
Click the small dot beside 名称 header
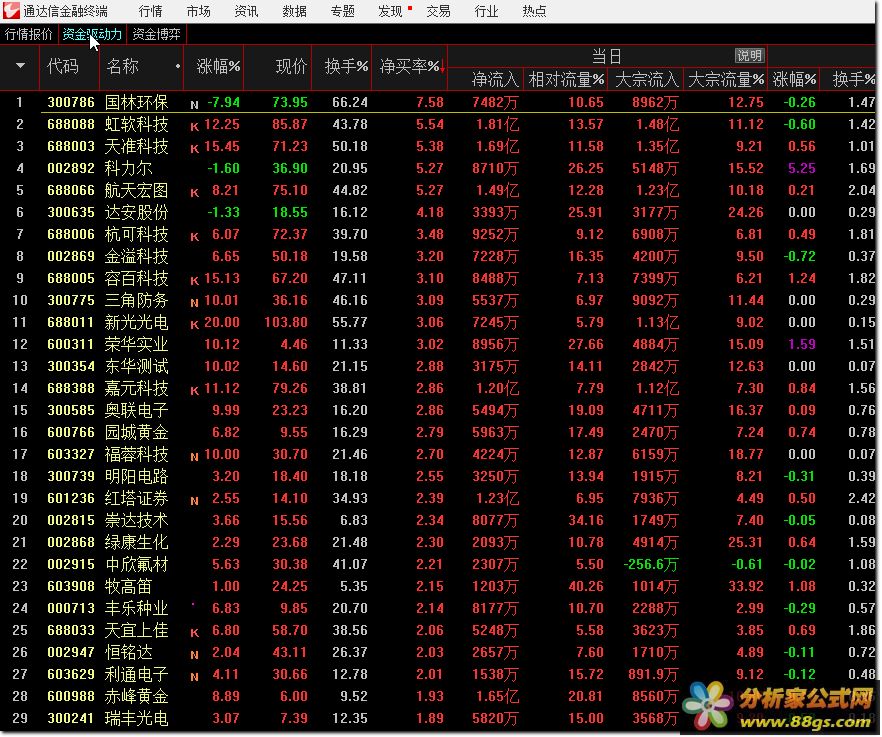point(178,66)
